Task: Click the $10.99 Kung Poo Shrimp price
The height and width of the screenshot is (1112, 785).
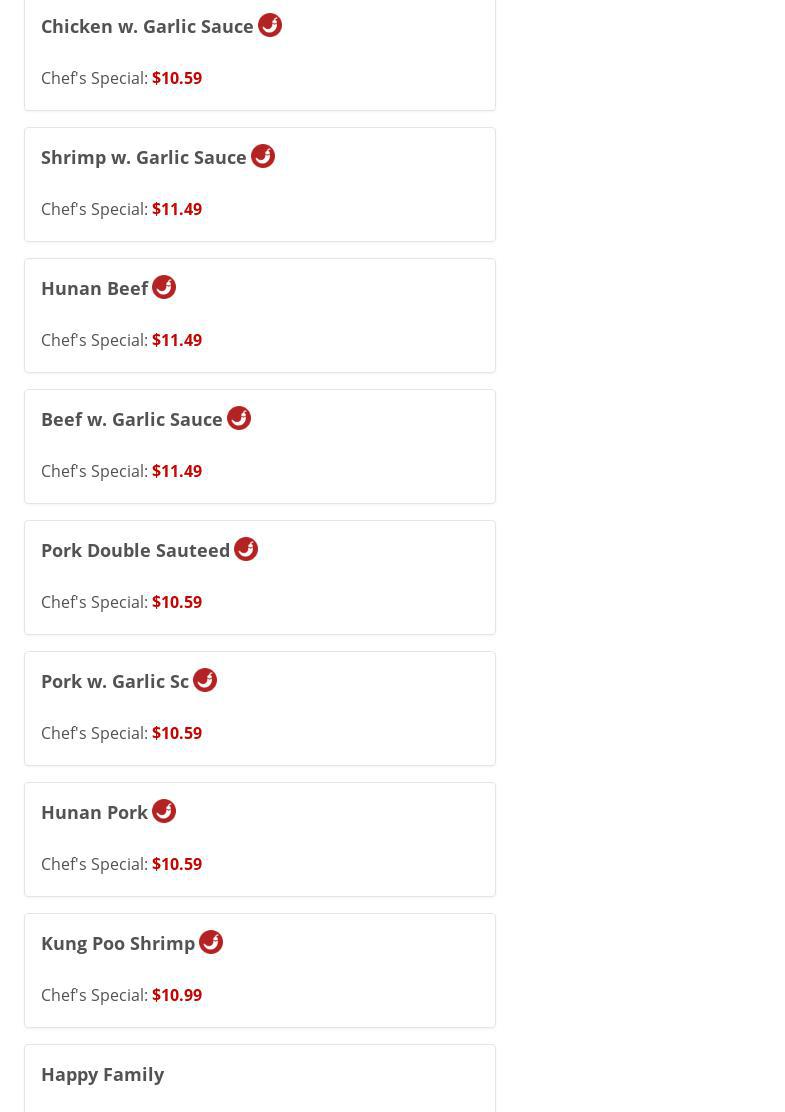Action: coord(177,995)
